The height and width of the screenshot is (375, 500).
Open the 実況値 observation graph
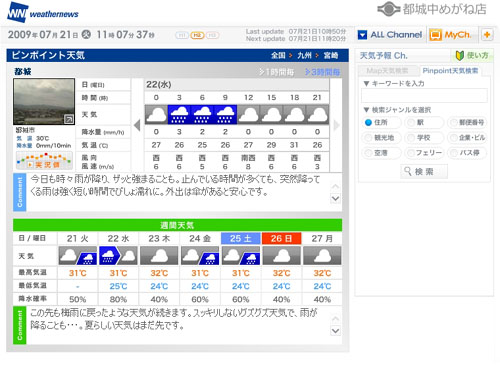point(44,160)
